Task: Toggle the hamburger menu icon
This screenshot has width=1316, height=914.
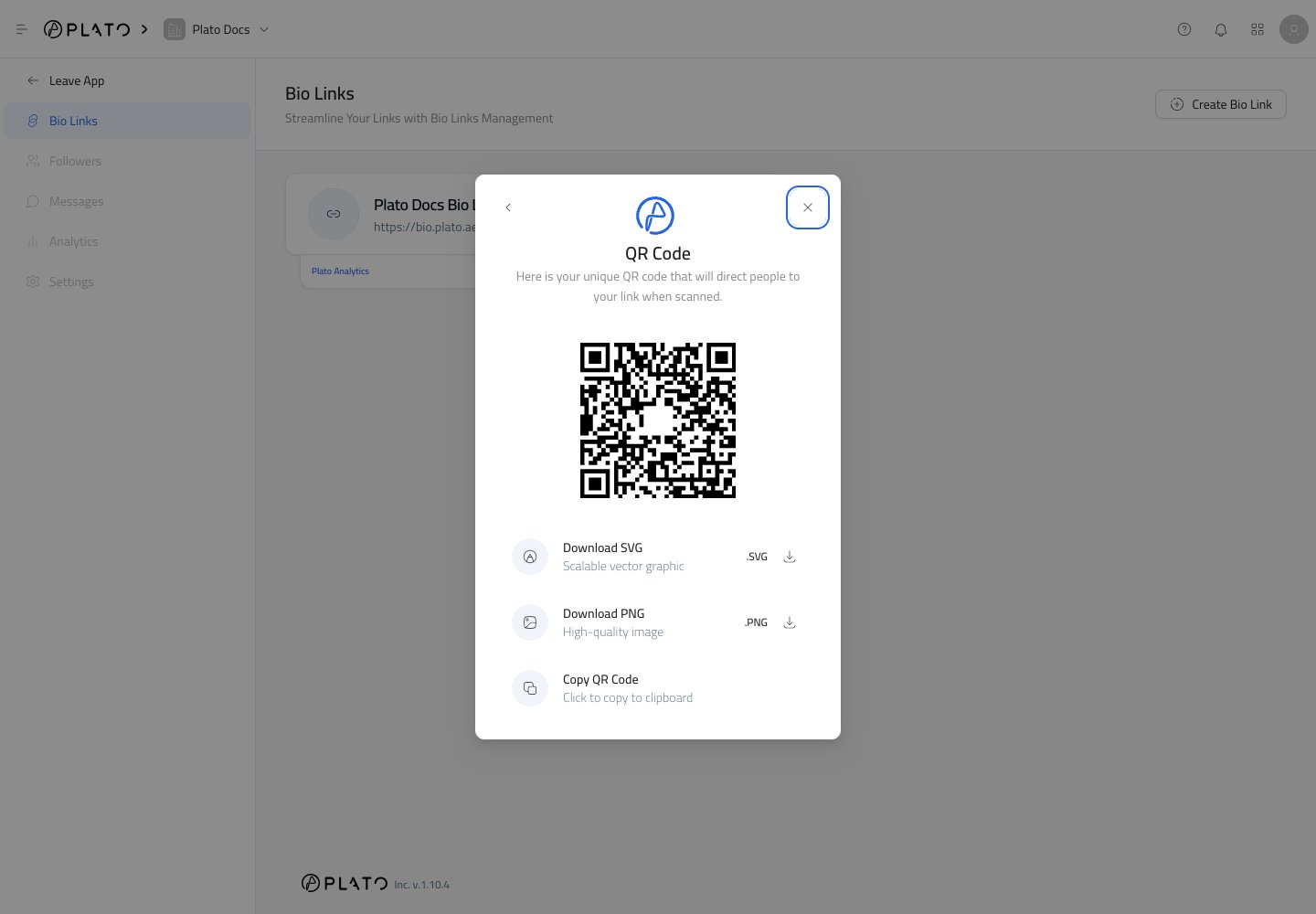Action: click(x=22, y=29)
